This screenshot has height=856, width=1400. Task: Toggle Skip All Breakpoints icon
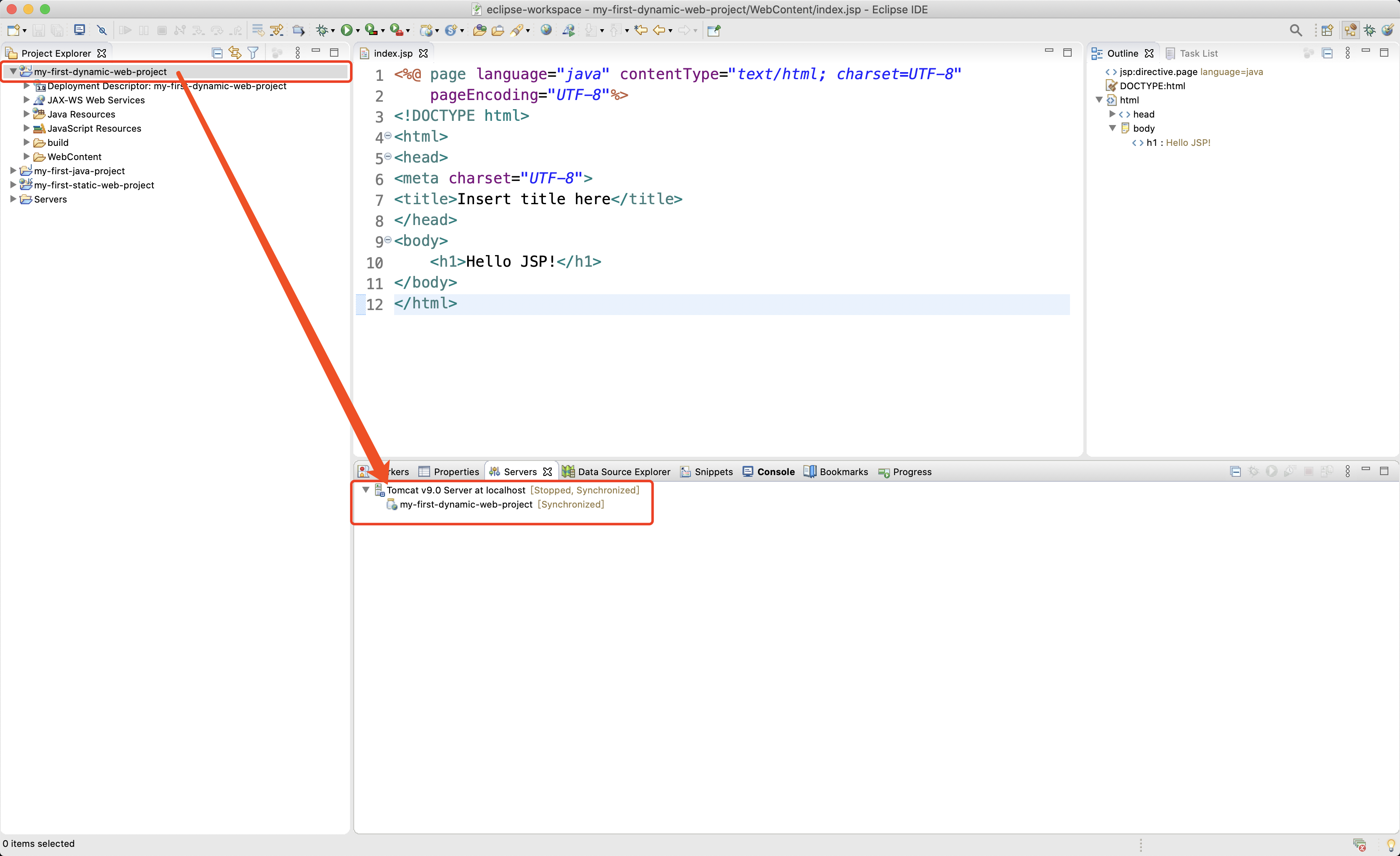point(102,30)
